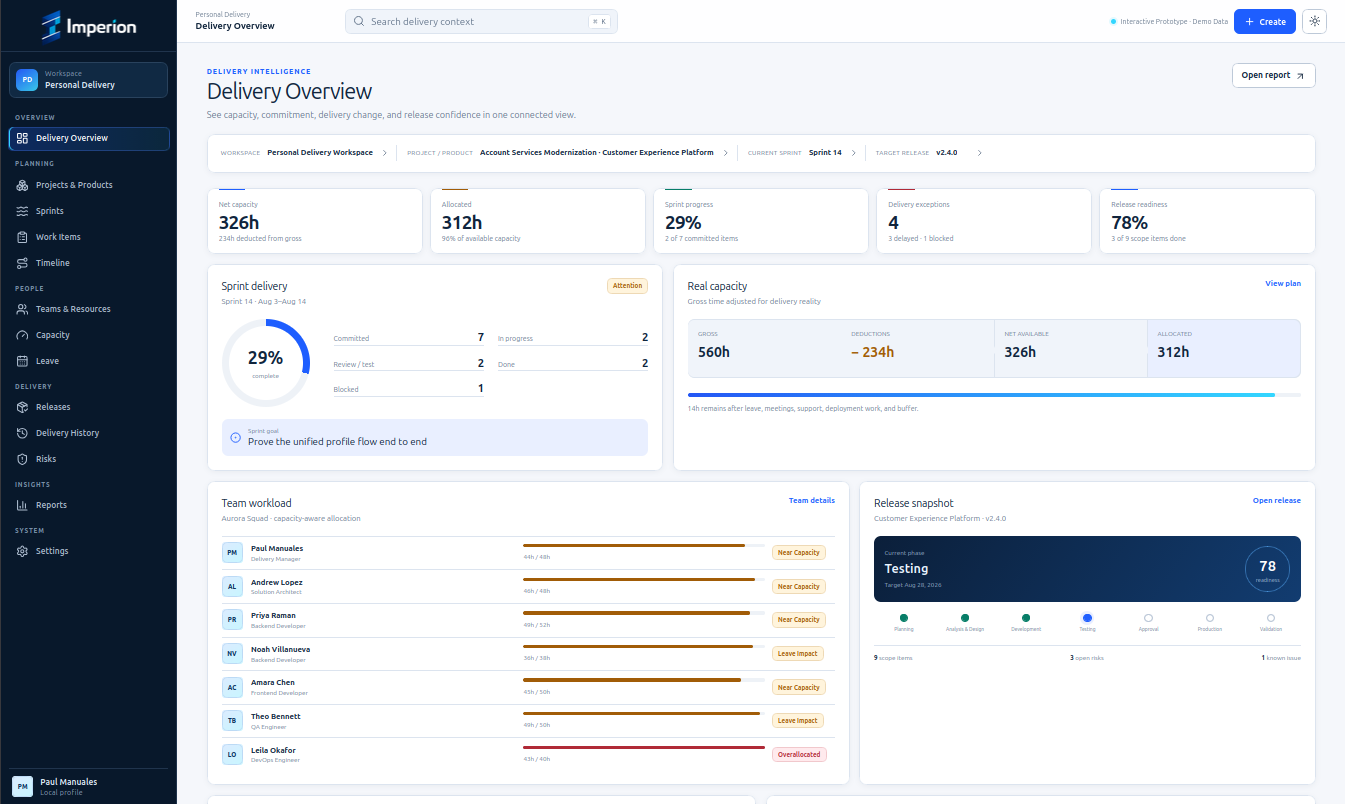Click the Delivery History clock icon
The width and height of the screenshot is (1345, 804).
click(x=23, y=433)
